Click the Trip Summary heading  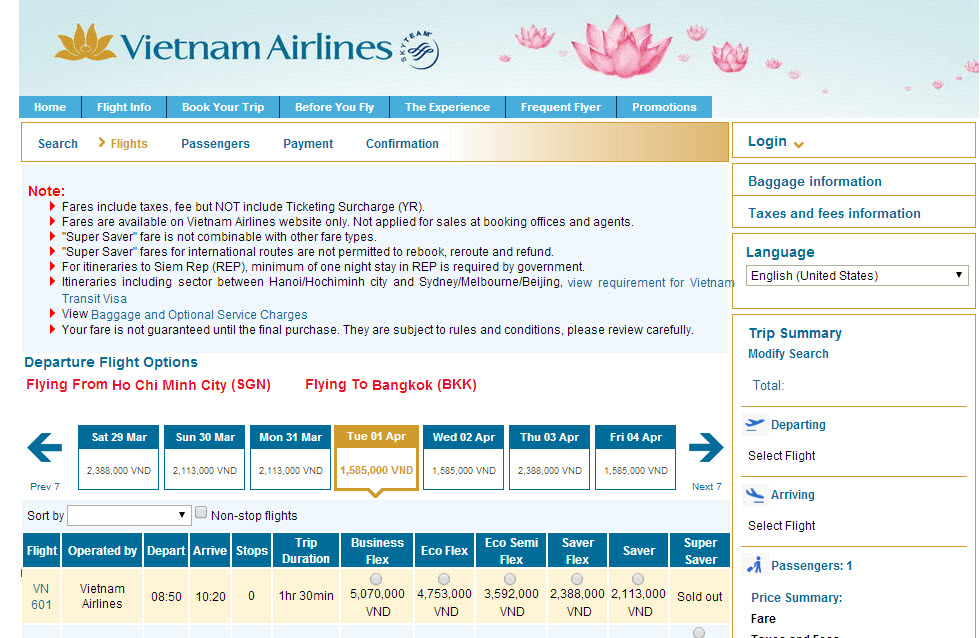[795, 333]
